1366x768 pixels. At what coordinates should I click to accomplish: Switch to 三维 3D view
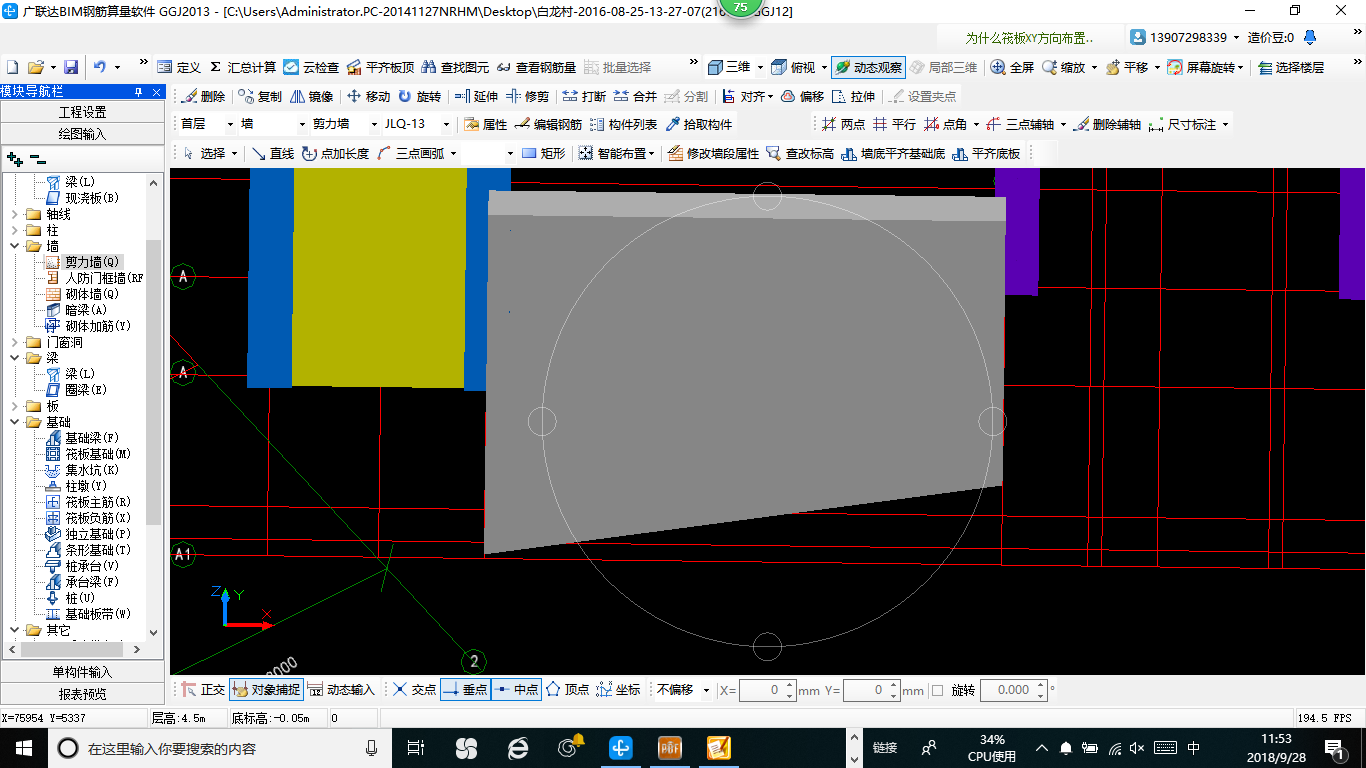pos(729,67)
